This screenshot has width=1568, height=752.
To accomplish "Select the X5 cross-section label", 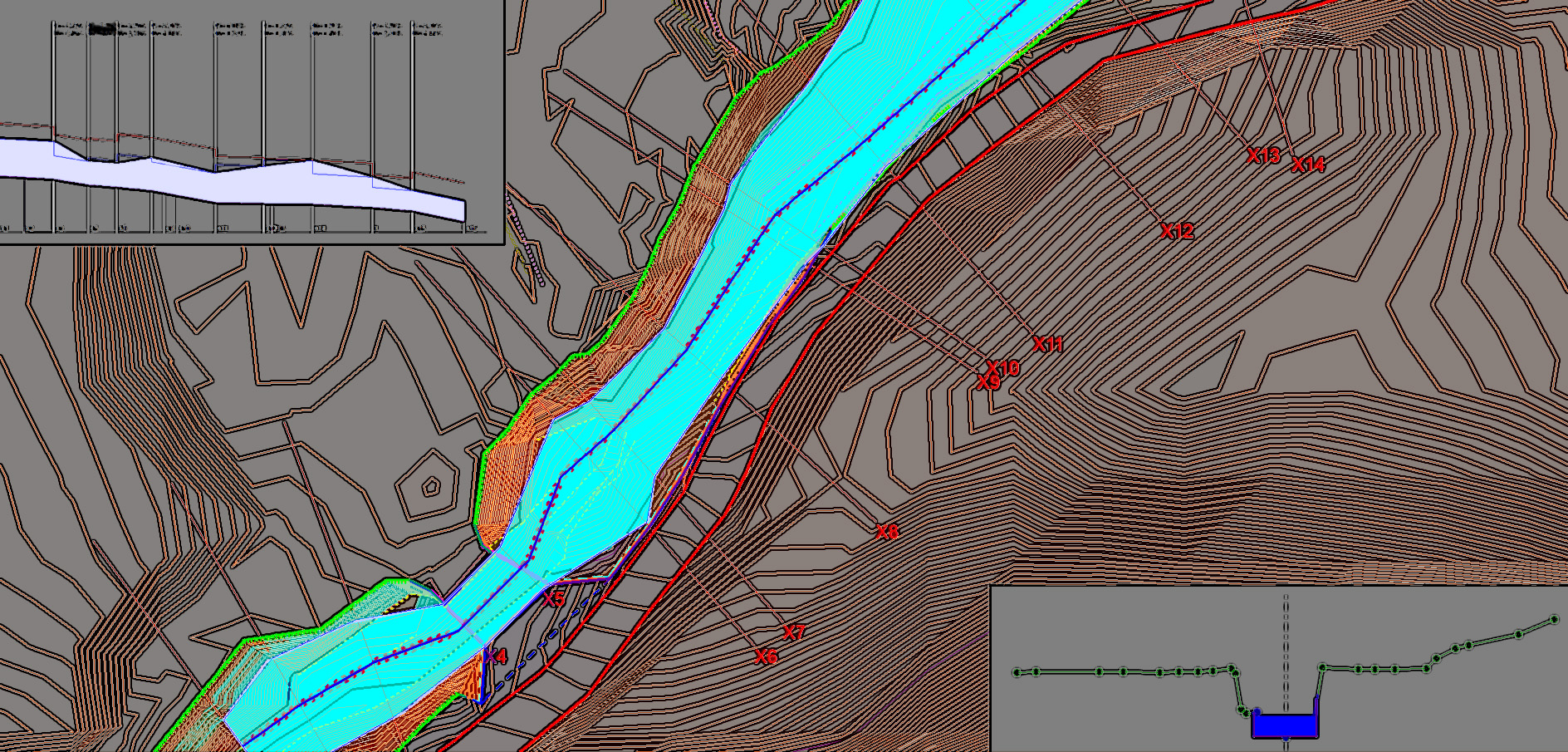I will tap(554, 598).
